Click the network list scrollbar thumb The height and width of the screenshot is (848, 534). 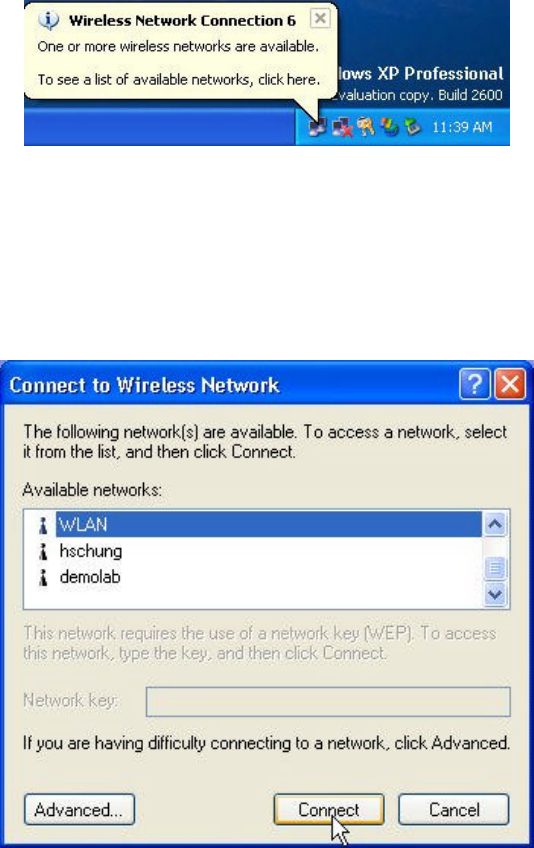(495, 568)
